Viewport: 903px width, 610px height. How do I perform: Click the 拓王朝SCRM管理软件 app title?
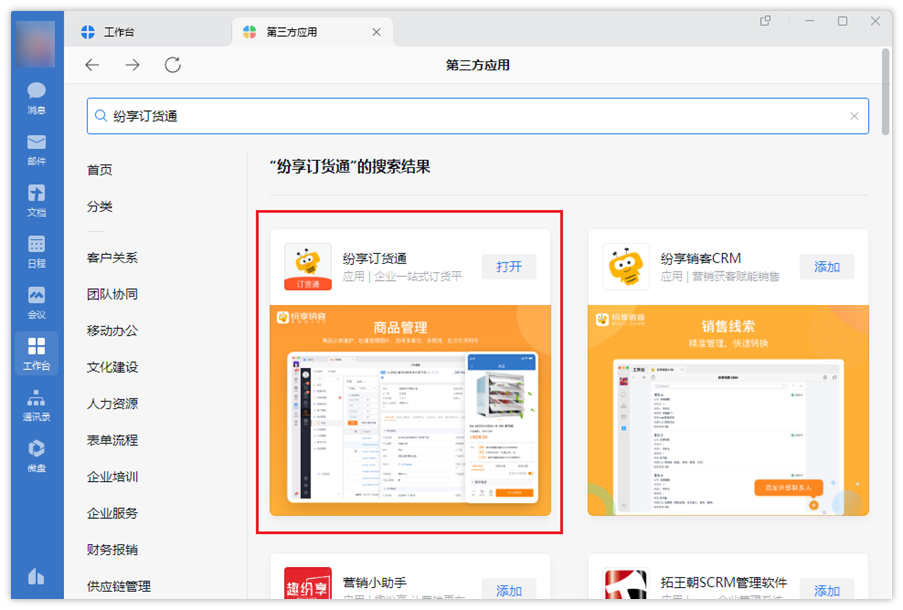723,582
